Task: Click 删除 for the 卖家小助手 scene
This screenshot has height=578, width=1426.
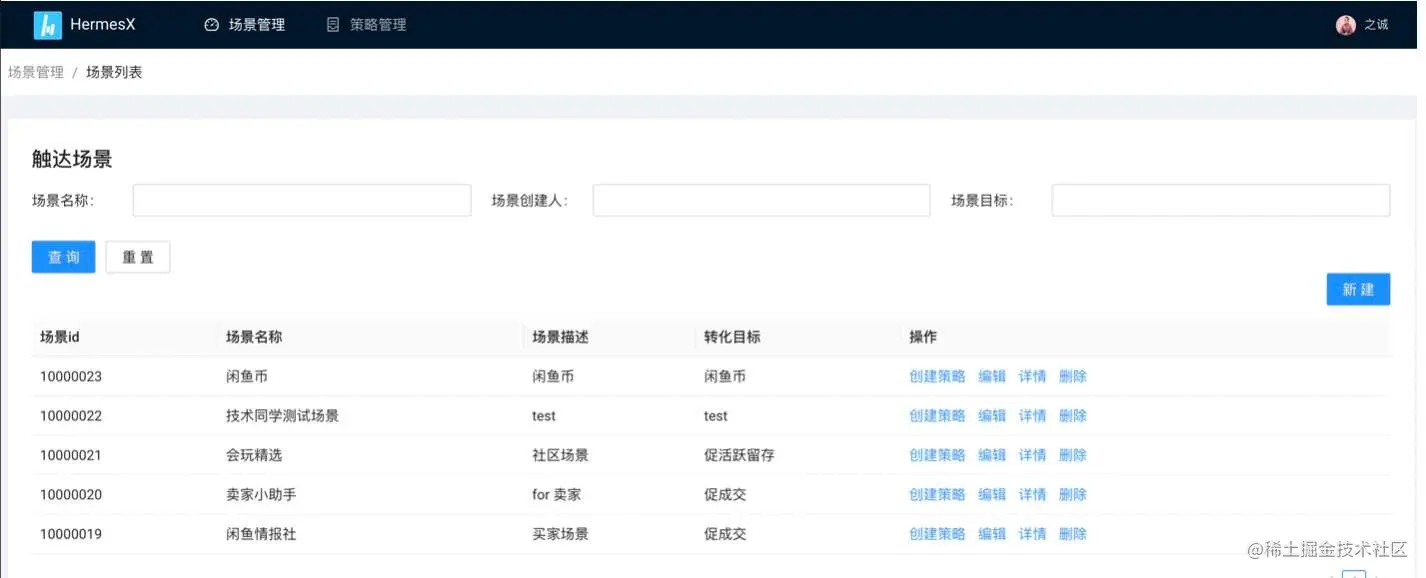Action: (x=1072, y=494)
